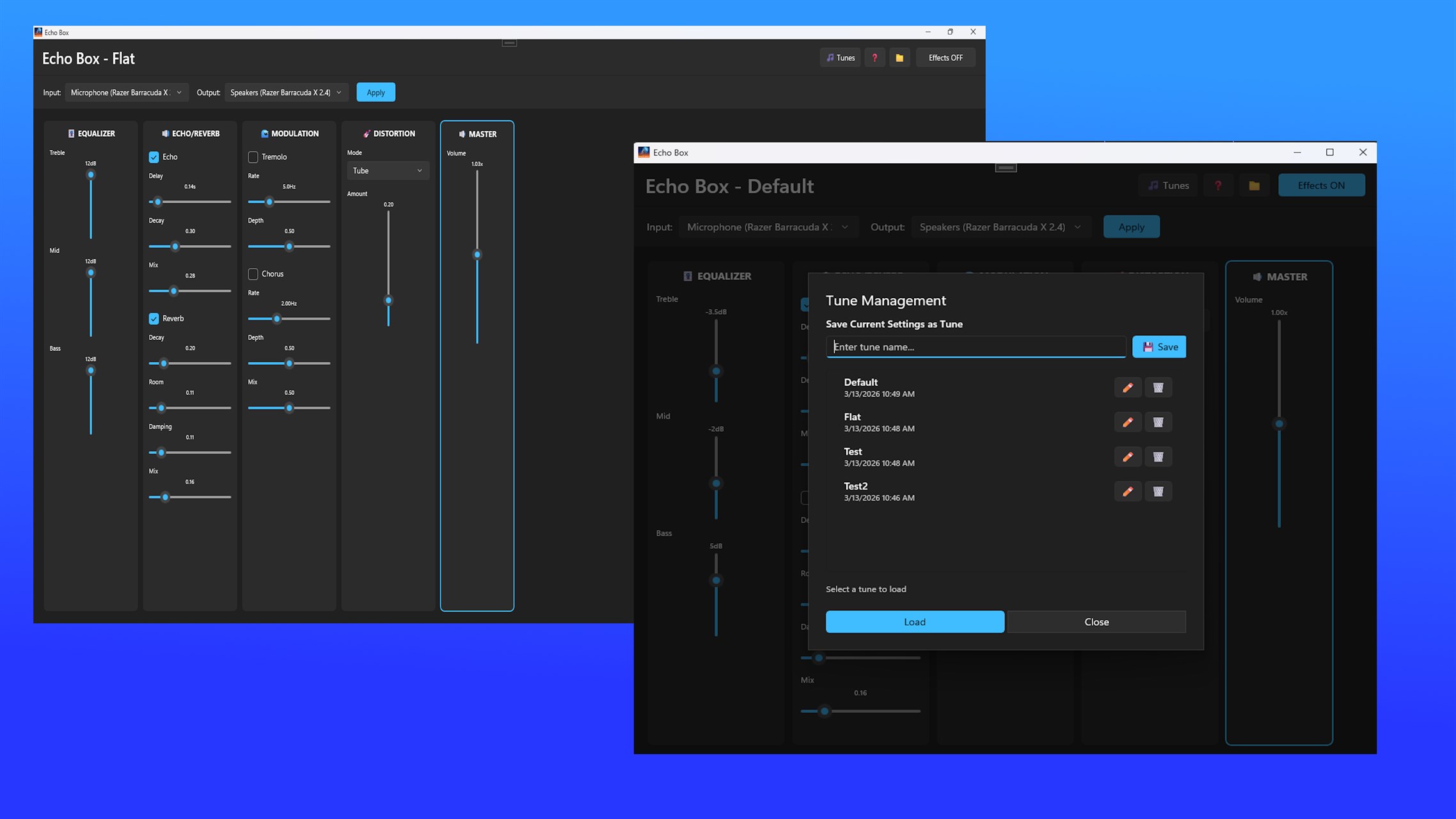Click the Bass slider in the Default window
The width and height of the screenshot is (1456, 819).
coord(716,594)
